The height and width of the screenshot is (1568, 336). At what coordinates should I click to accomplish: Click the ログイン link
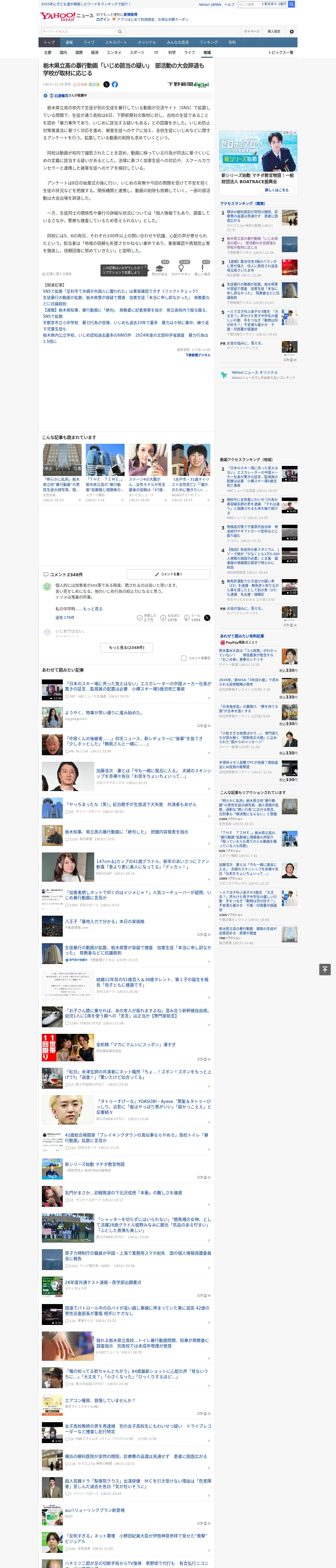point(103,20)
